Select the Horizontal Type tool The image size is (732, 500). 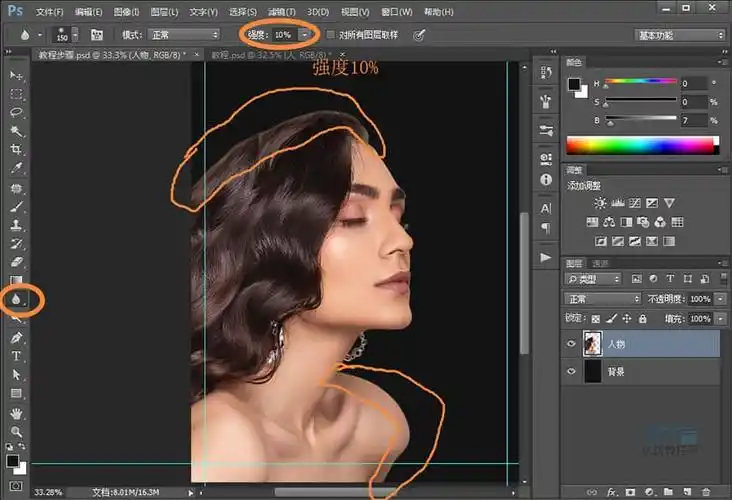[x=16, y=356]
